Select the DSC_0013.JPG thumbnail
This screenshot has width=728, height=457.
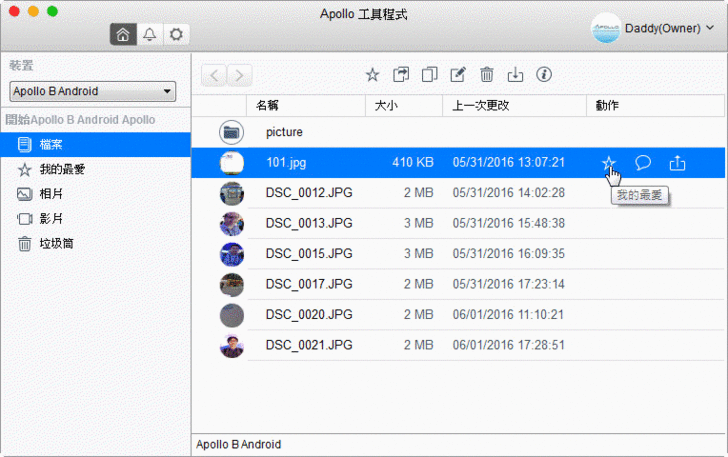click(x=232, y=222)
